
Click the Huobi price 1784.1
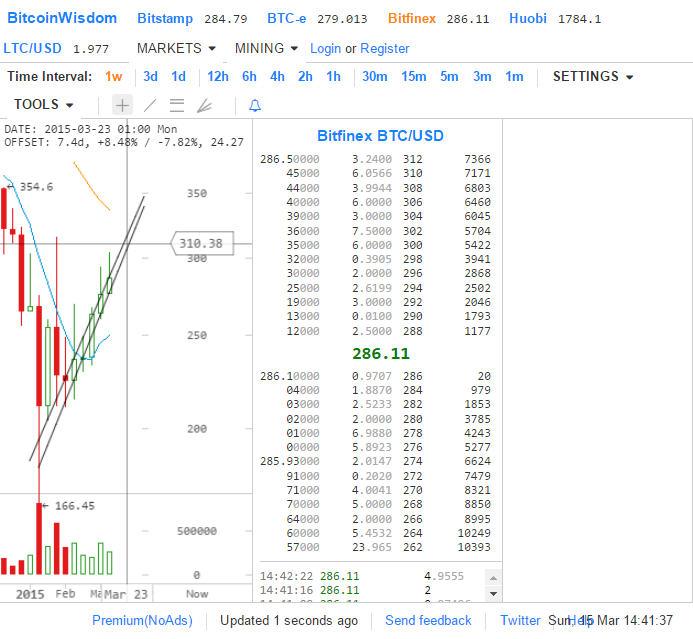click(579, 19)
